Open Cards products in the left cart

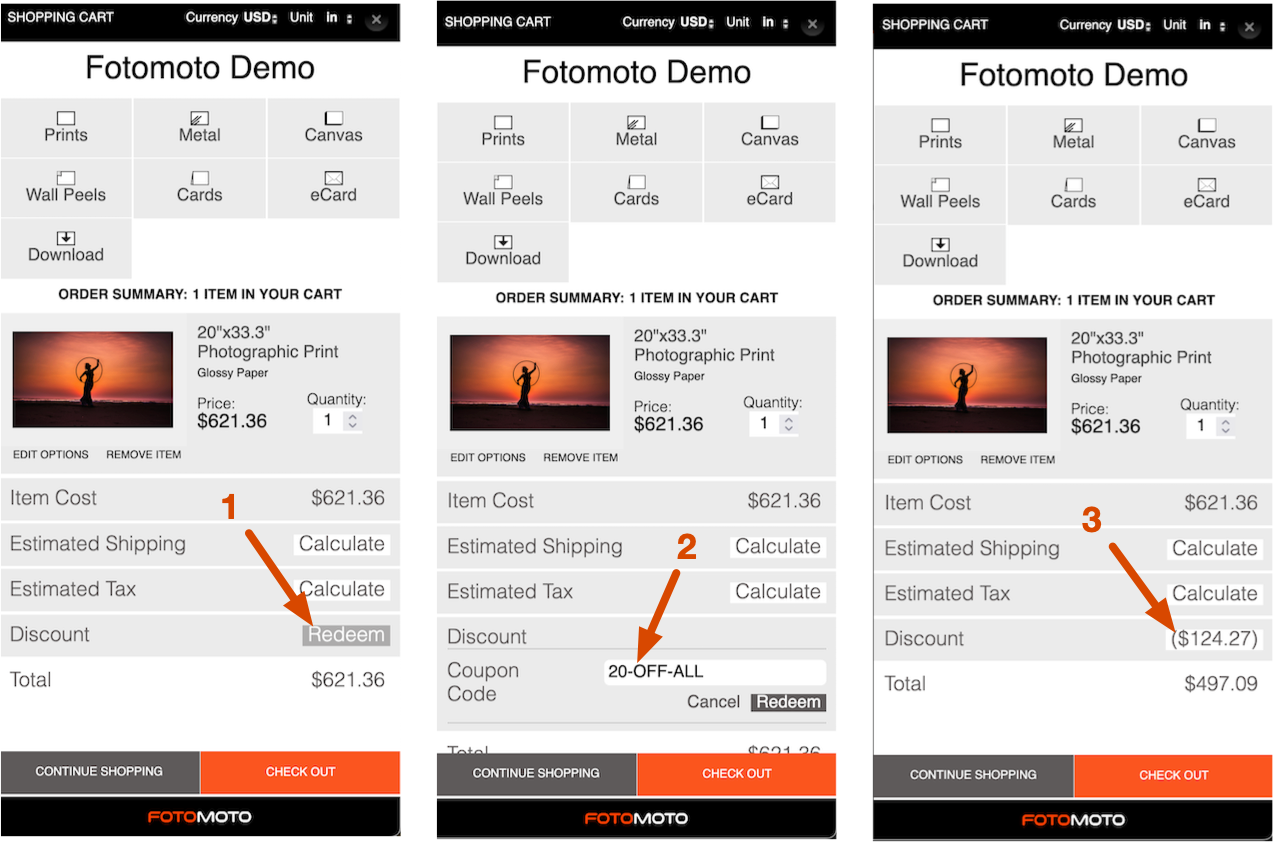[x=200, y=187]
